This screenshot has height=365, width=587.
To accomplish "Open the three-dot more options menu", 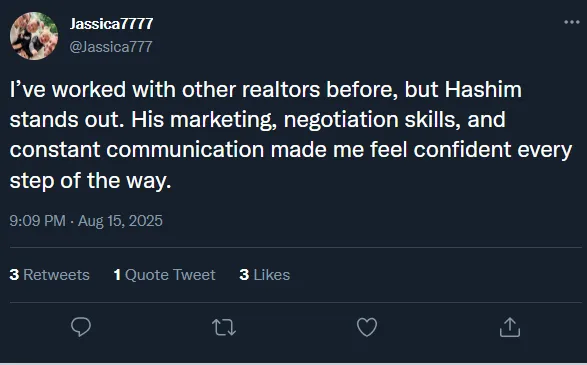I will [572, 22].
